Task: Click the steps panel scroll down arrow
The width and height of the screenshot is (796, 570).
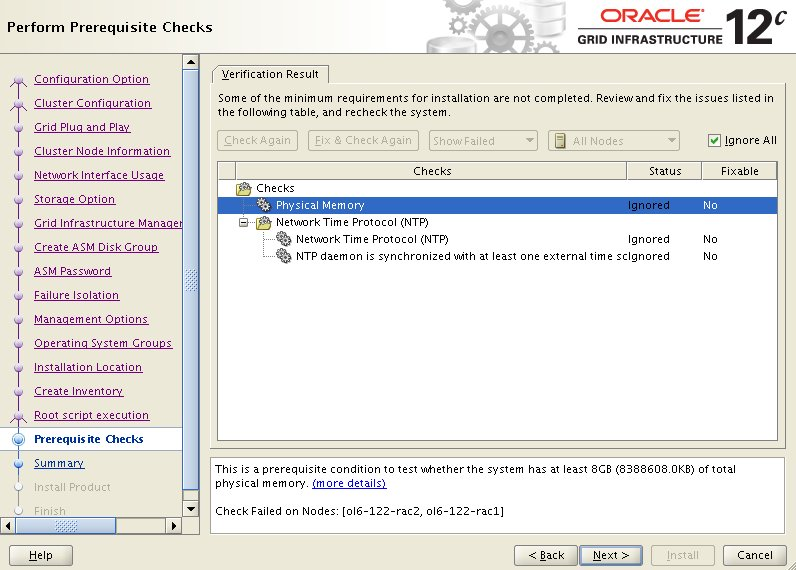Action: coord(191,509)
